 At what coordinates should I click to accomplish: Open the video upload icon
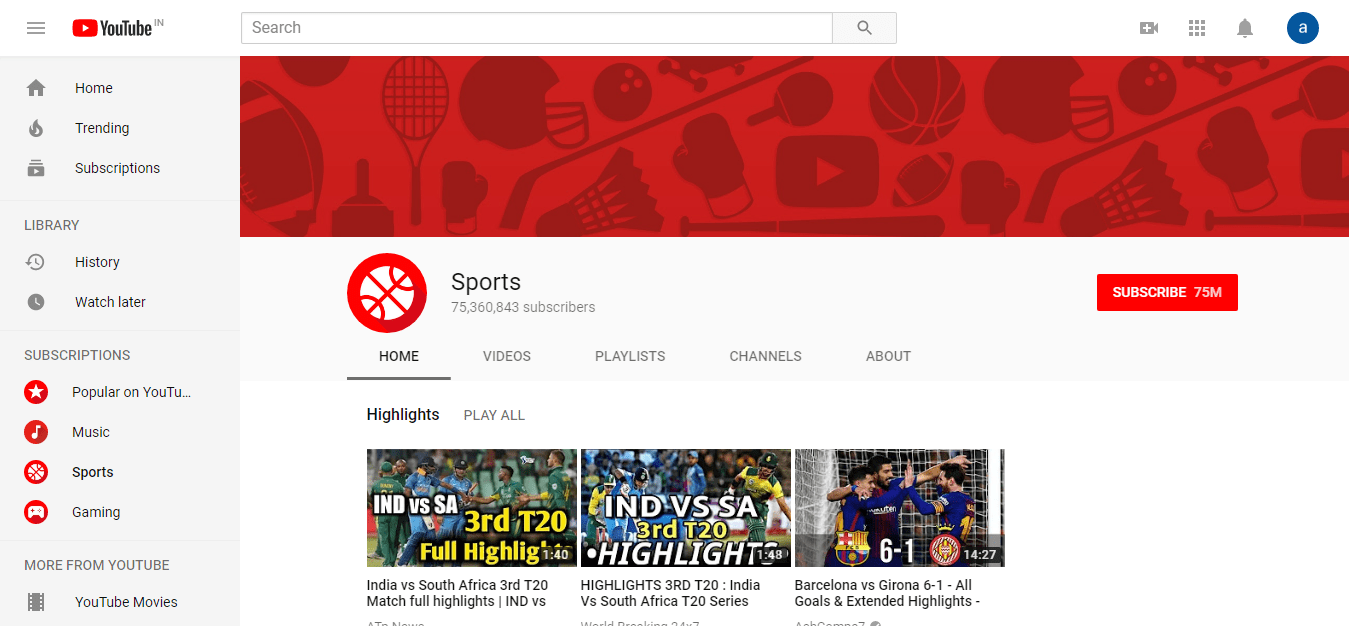(1148, 27)
